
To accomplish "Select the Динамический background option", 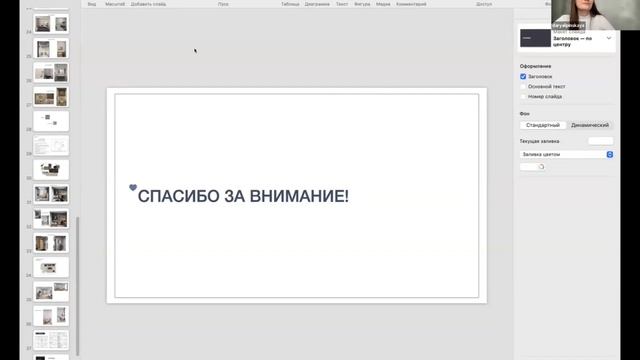I will (x=590, y=125).
